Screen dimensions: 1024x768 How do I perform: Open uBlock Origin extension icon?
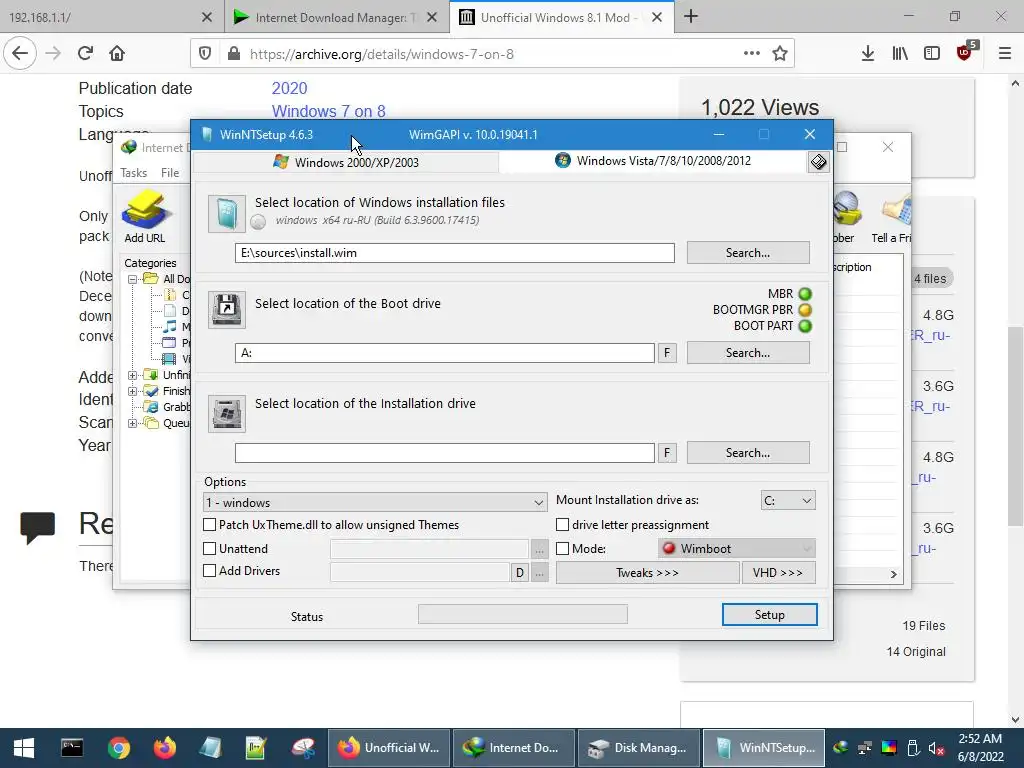[966, 52]
